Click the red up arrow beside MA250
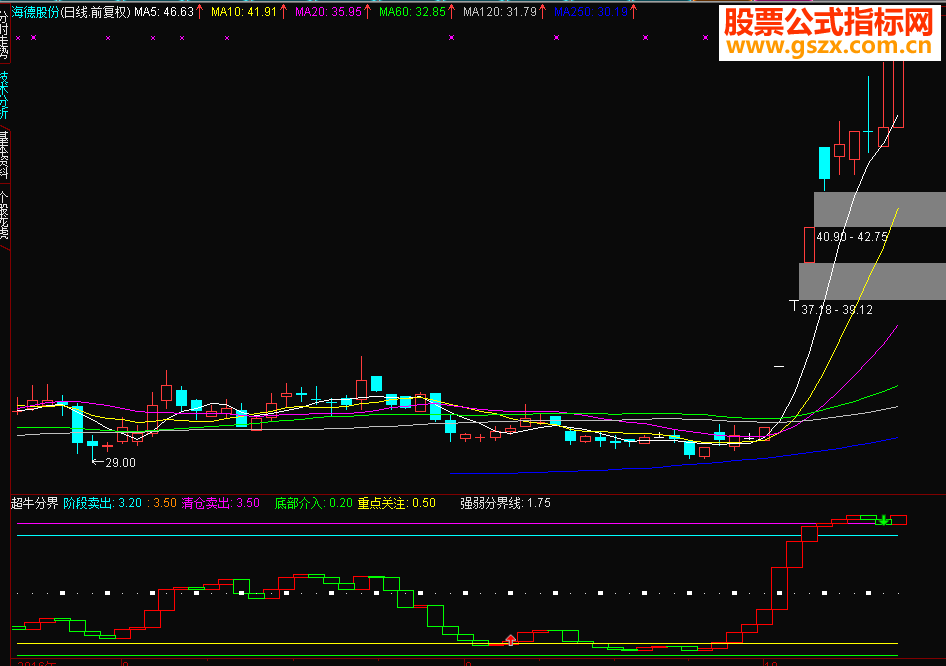Viewport: 946px width, 666px height. coord(633,11)
